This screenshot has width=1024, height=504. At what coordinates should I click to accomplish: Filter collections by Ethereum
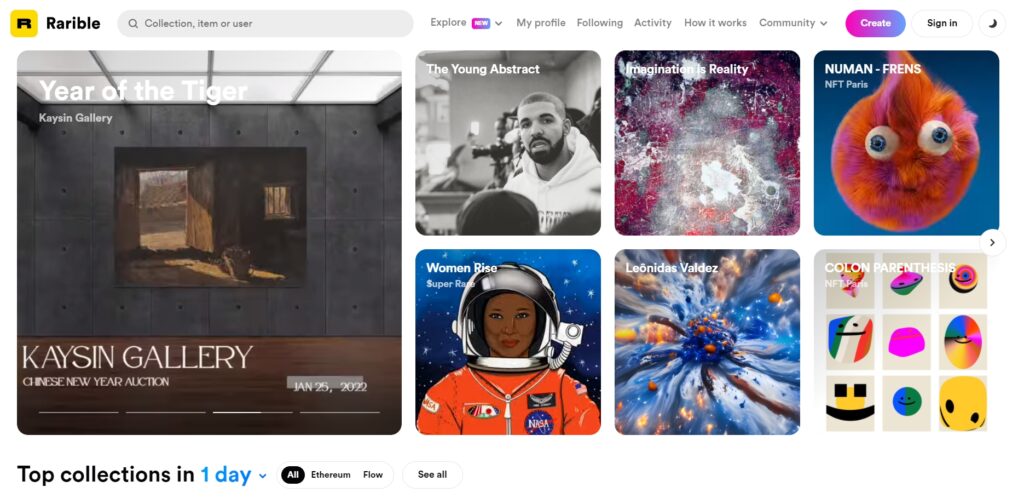[330, 475]
